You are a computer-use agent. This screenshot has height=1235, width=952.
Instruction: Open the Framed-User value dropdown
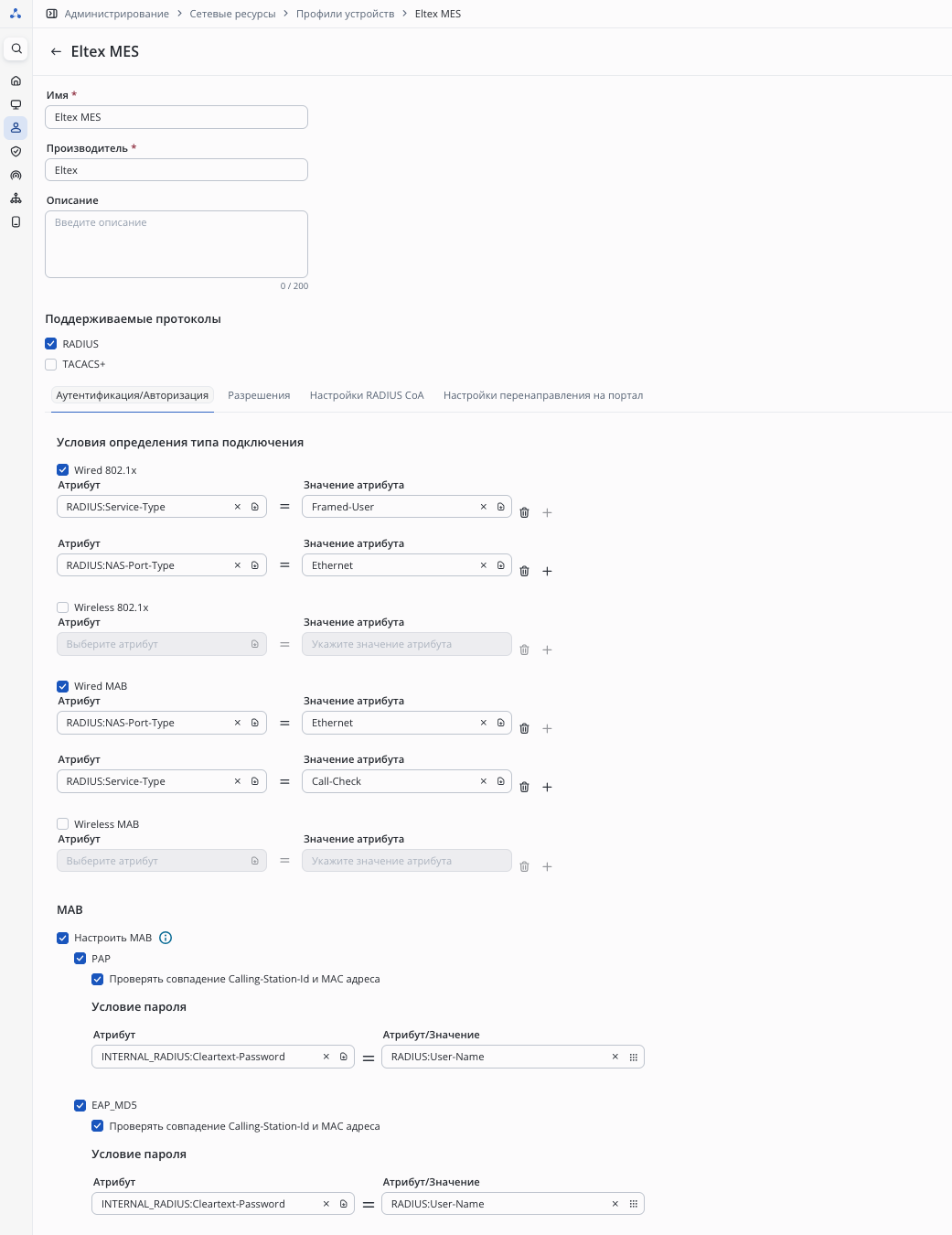(x=500, y=507)
